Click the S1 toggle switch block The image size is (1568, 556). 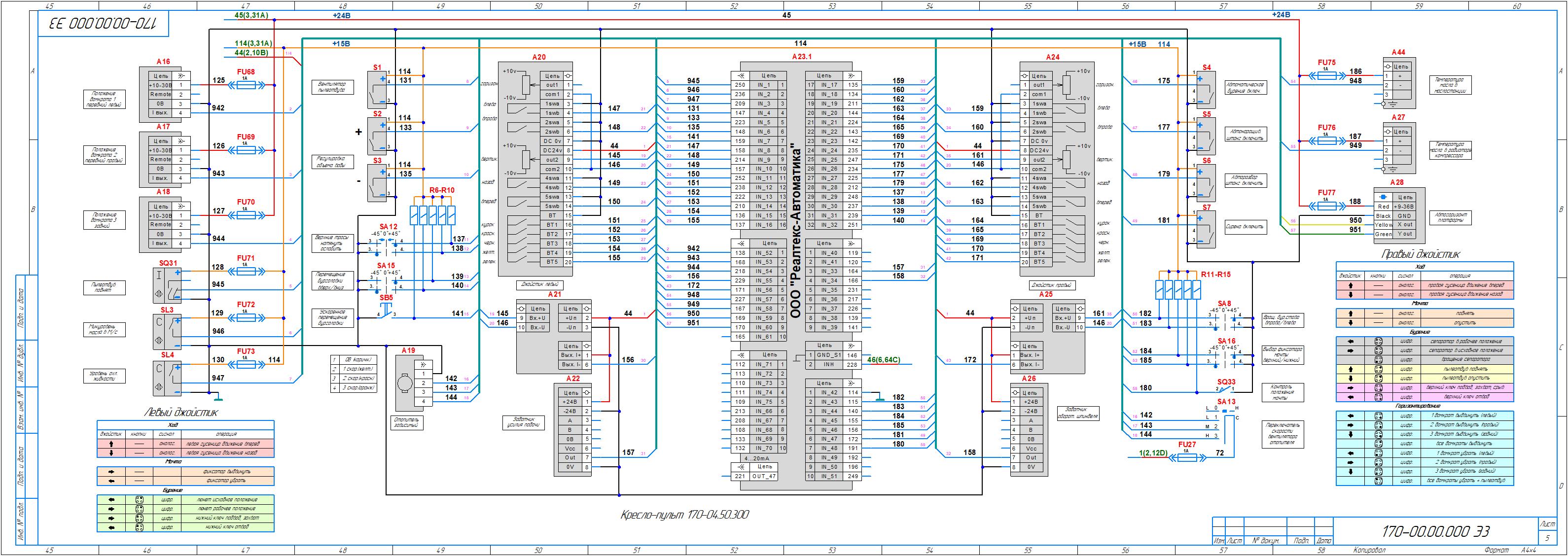(377, 89)
